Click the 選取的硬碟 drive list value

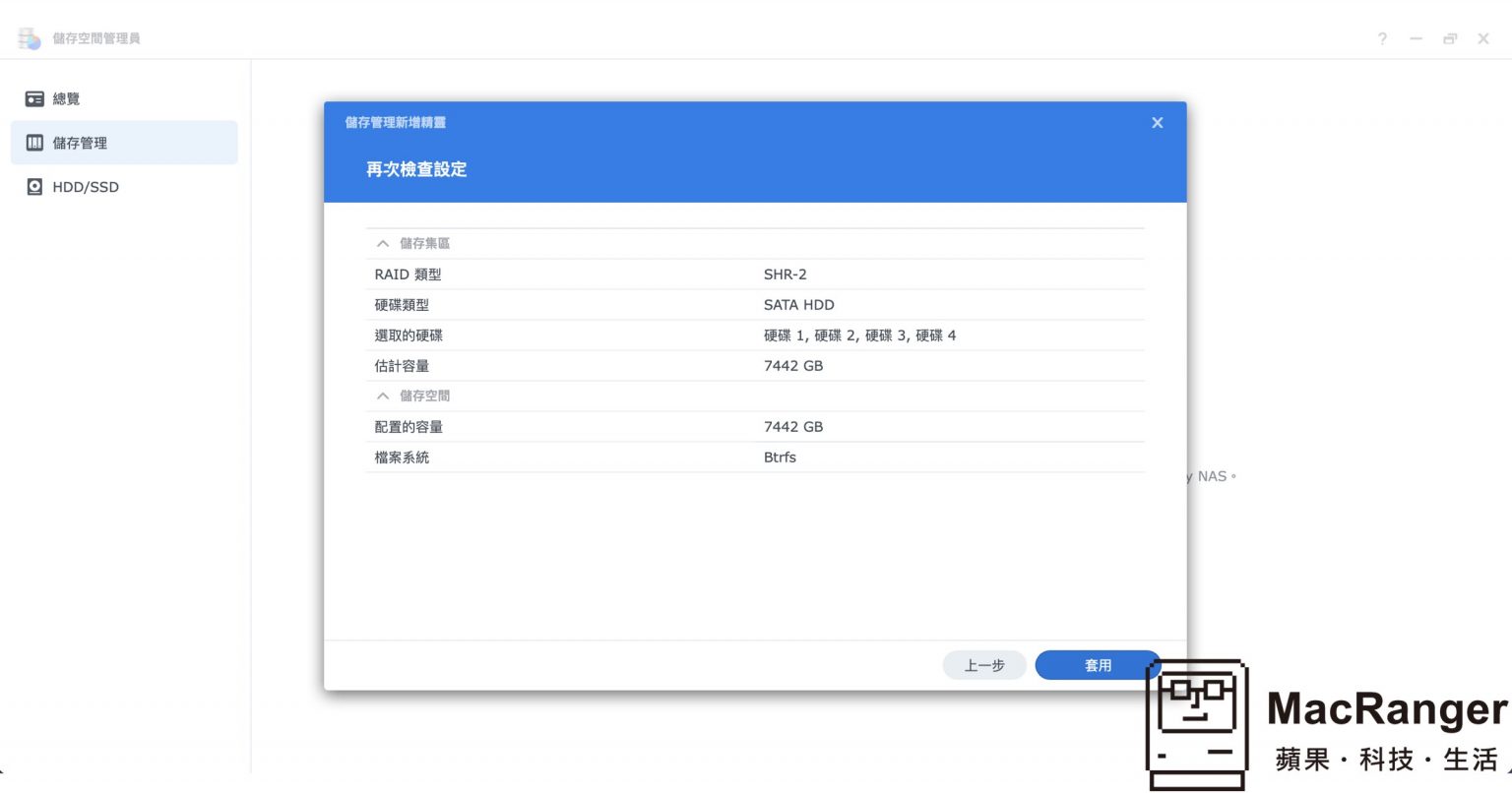pos(861,335)
